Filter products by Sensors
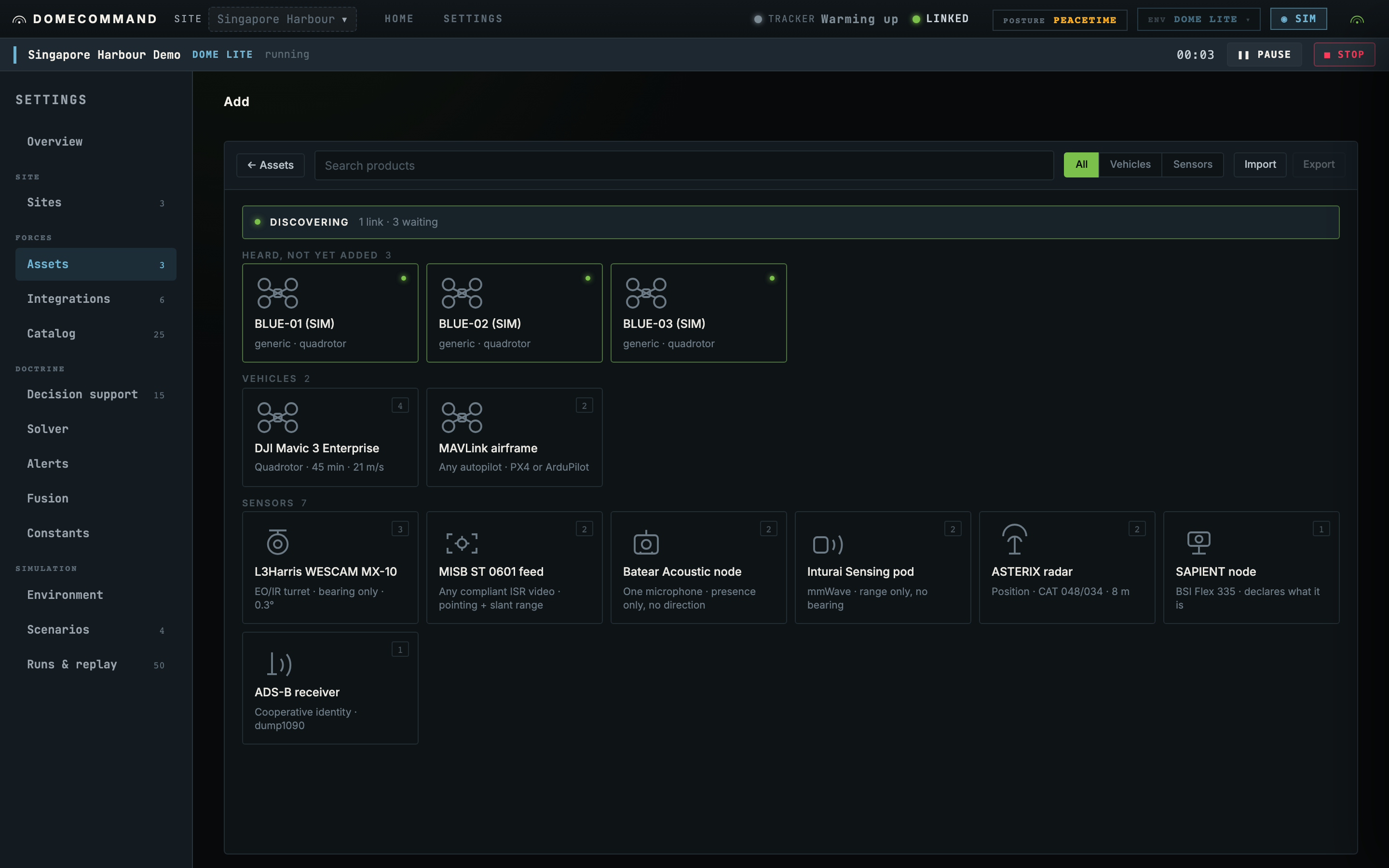 1193,165
